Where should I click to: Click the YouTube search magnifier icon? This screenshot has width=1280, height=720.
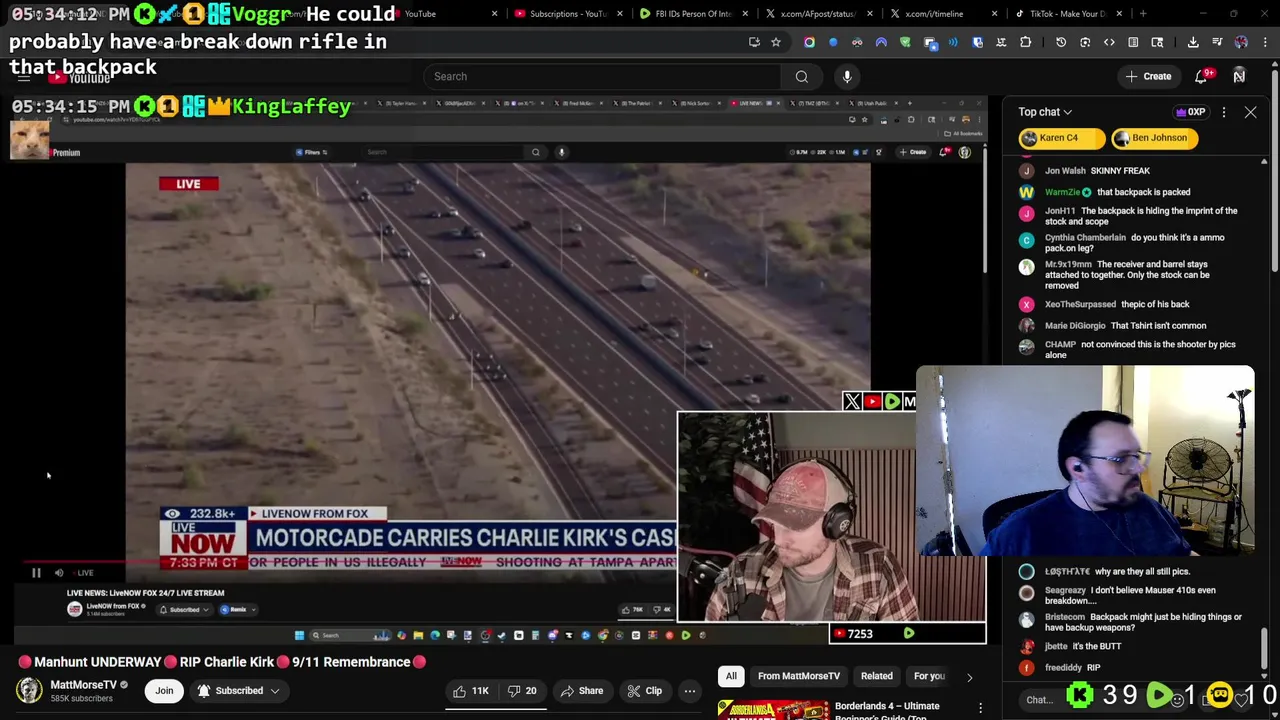point(801,76)
